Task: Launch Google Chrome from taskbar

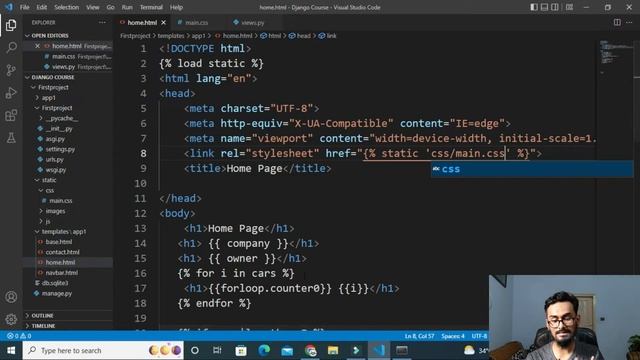Action: (310, 350)
